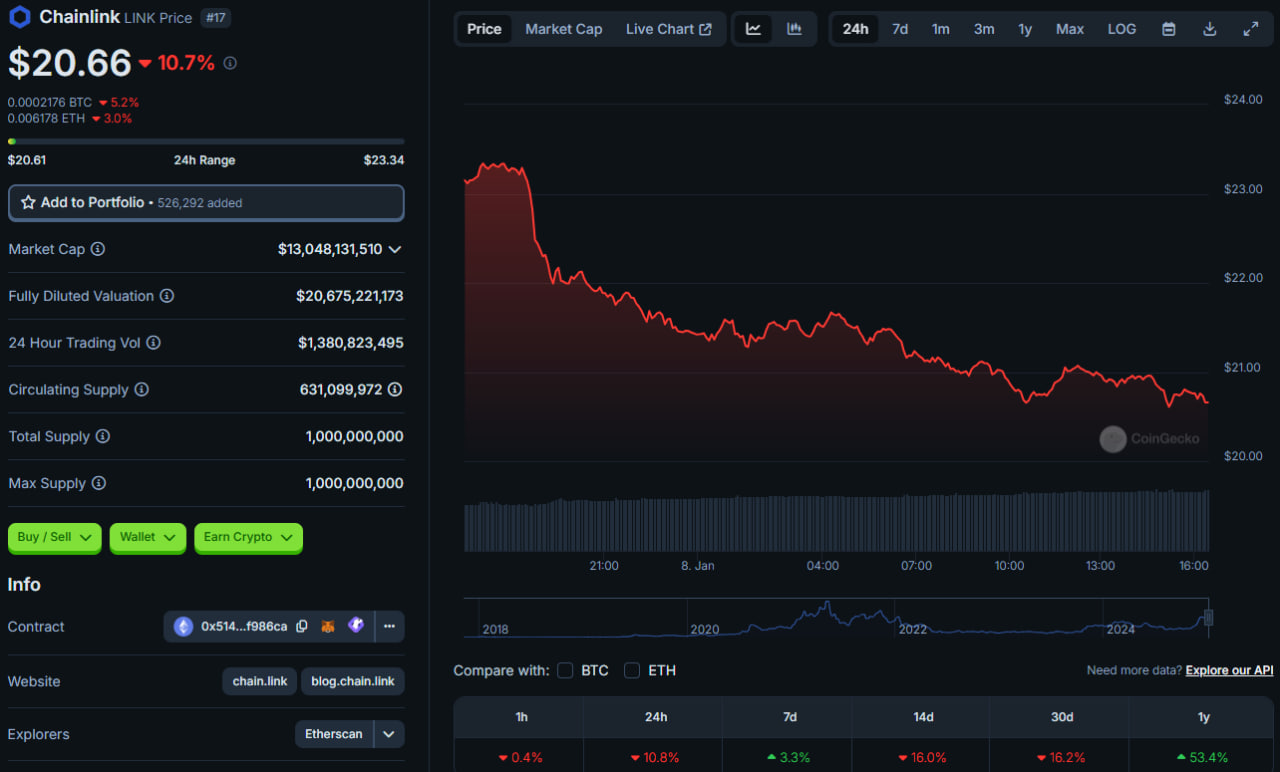
Task: Select the Market Cap chart tab
Action: 564,29
